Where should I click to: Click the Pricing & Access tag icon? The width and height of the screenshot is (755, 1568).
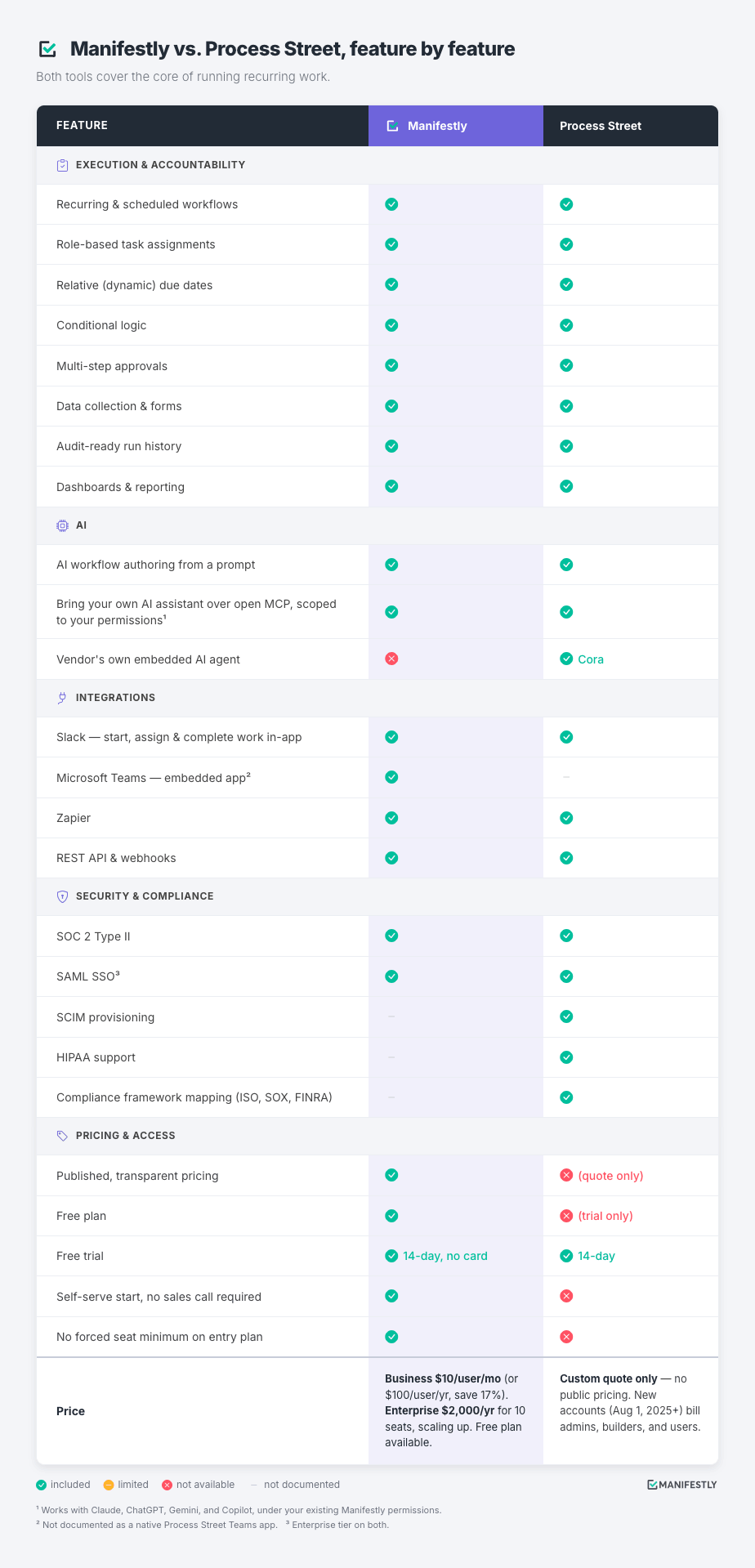(62, 1136)
